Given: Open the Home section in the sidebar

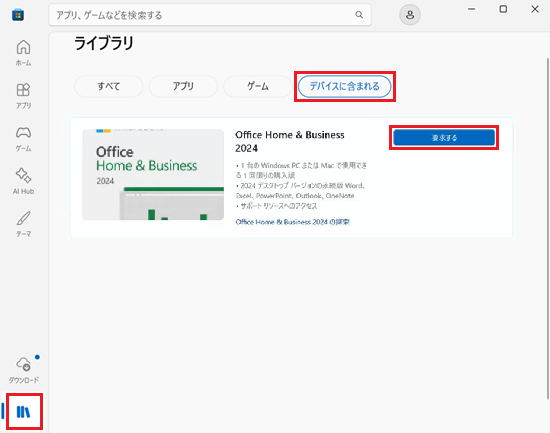Looking at the screenshot, I should (x=24, y=53).
